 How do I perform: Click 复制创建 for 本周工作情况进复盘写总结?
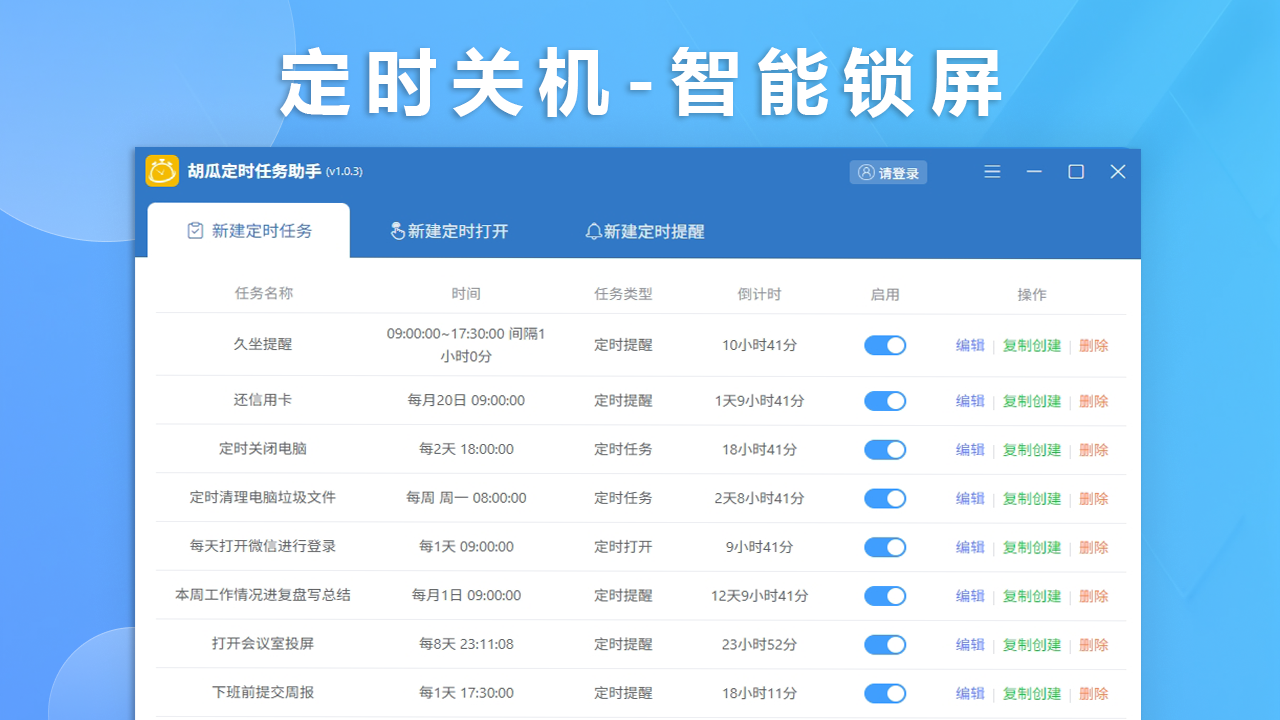1031,595
